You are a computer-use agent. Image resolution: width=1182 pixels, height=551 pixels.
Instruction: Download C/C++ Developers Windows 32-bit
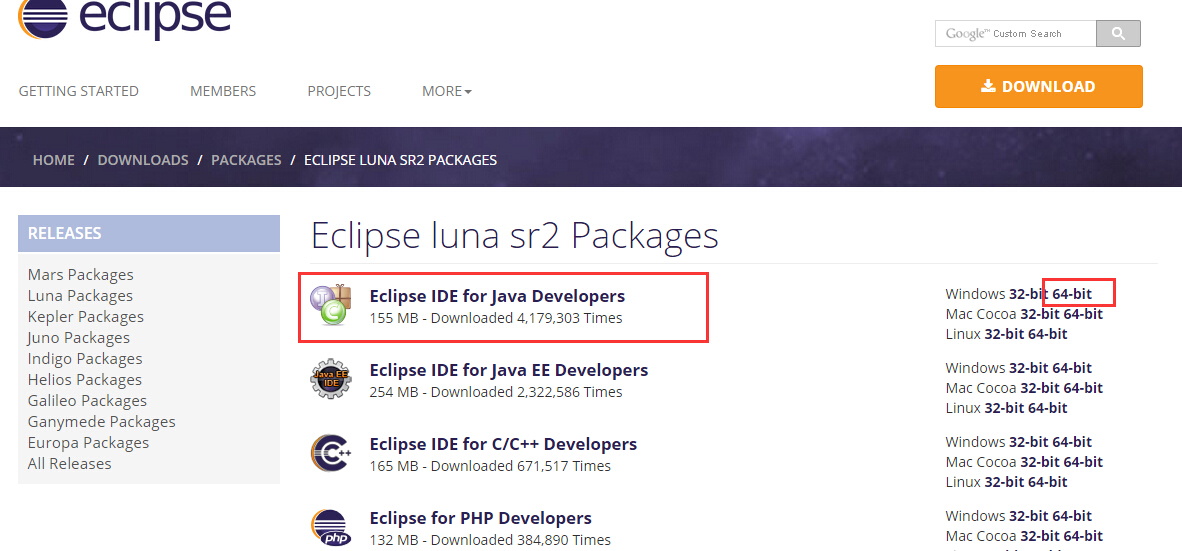click(1029, 442)
